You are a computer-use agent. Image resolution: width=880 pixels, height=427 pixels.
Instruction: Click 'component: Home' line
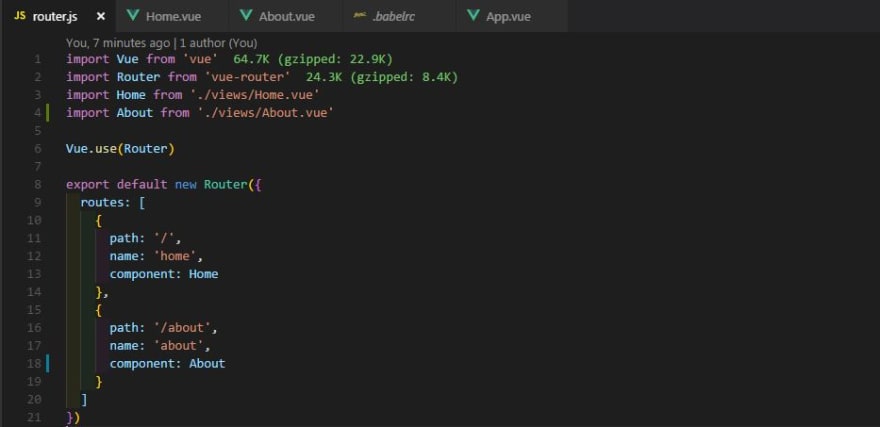pyautogui.click(x=164, y=274)
